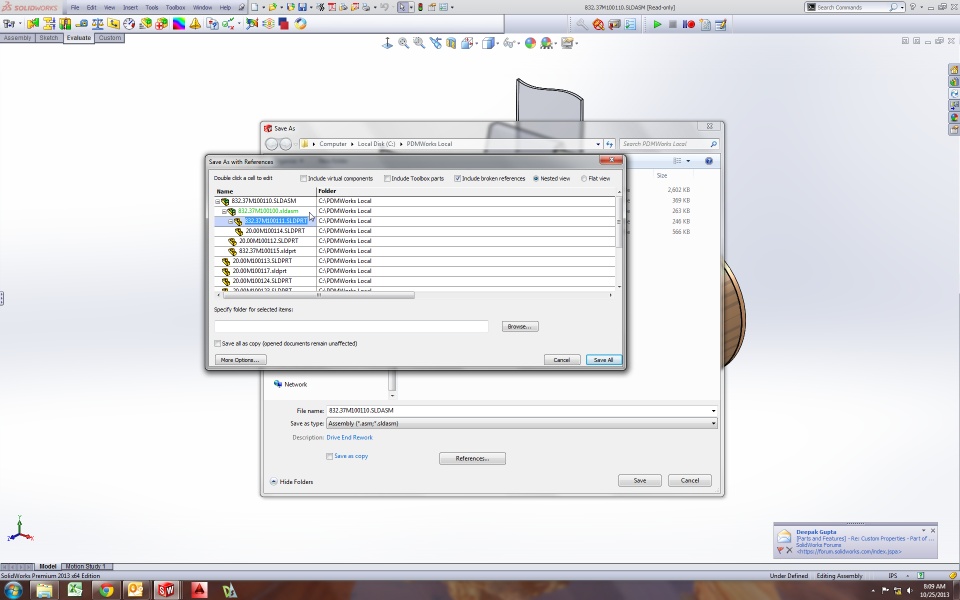This screenshot has width=960, height=600.
Task: Toggle Include virtual components checkbox
Action: click(303, 179)
